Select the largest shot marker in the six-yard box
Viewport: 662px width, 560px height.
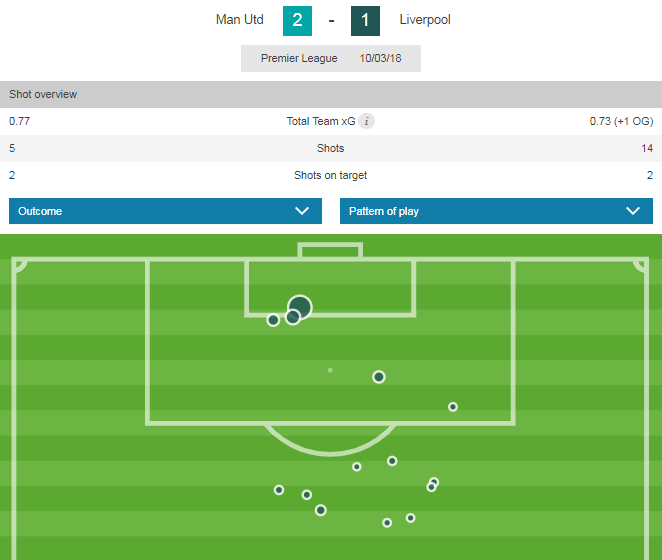pyautogui.click(x=300, y=306)
